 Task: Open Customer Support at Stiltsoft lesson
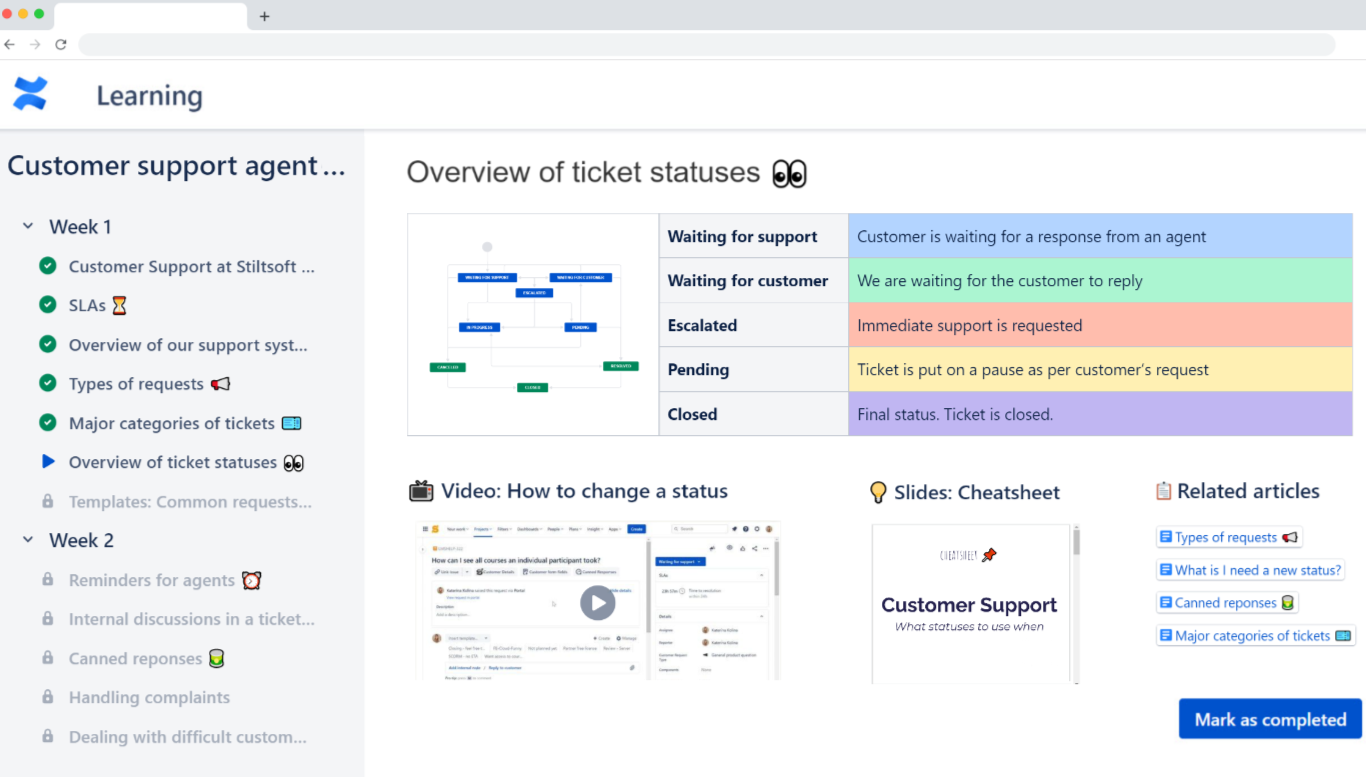pyautogui.click(x=191, y=267)
